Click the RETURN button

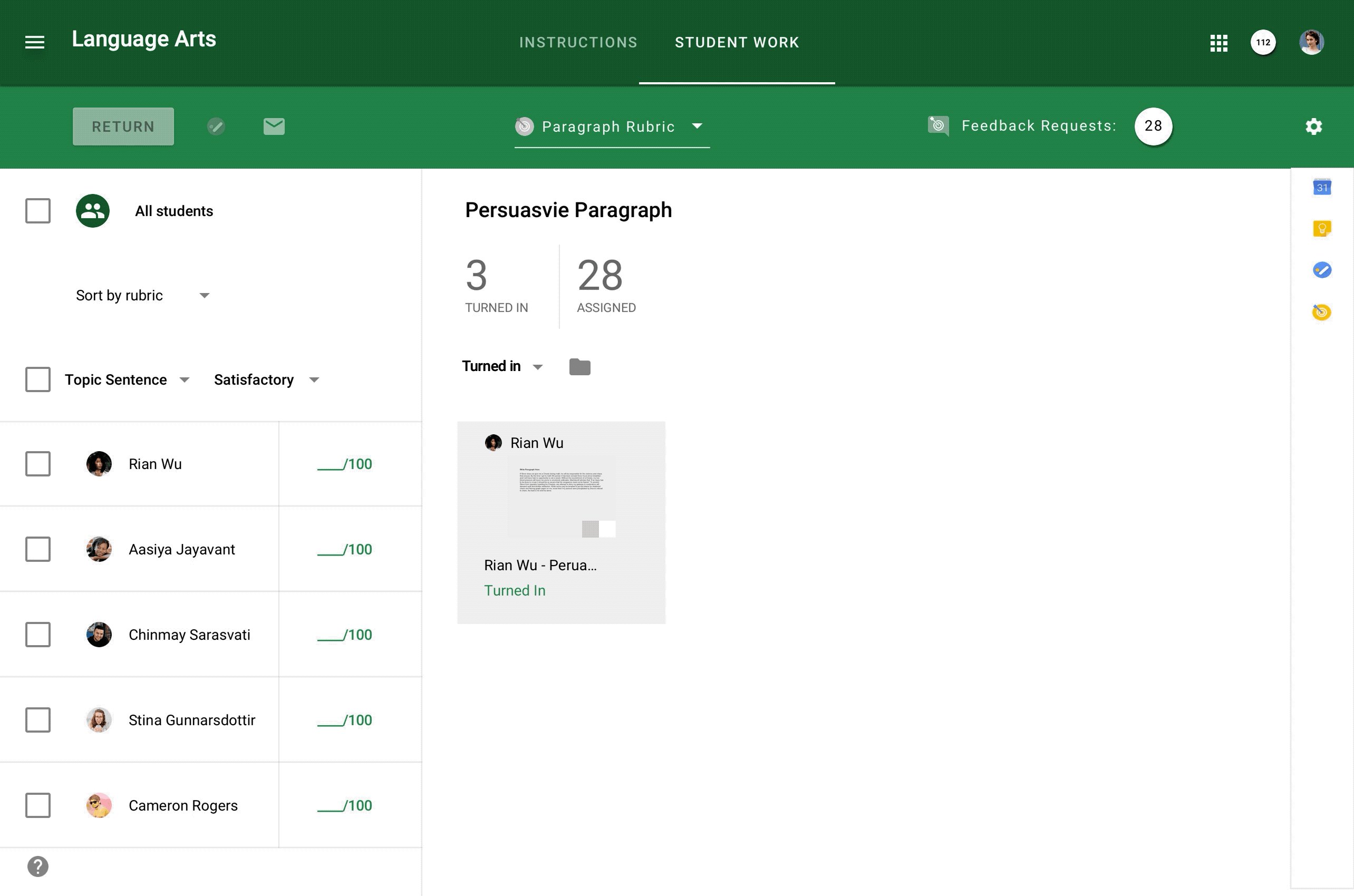tap(123, 126)
